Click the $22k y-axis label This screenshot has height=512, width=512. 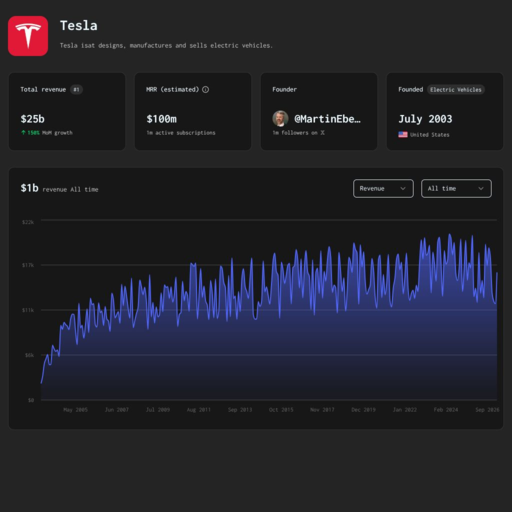[28, 222]
